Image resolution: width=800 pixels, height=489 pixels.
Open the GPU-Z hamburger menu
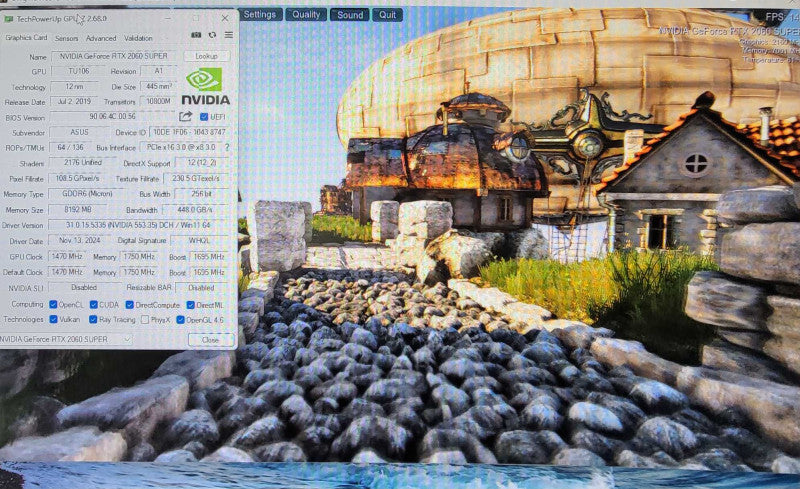click(229, 35)
